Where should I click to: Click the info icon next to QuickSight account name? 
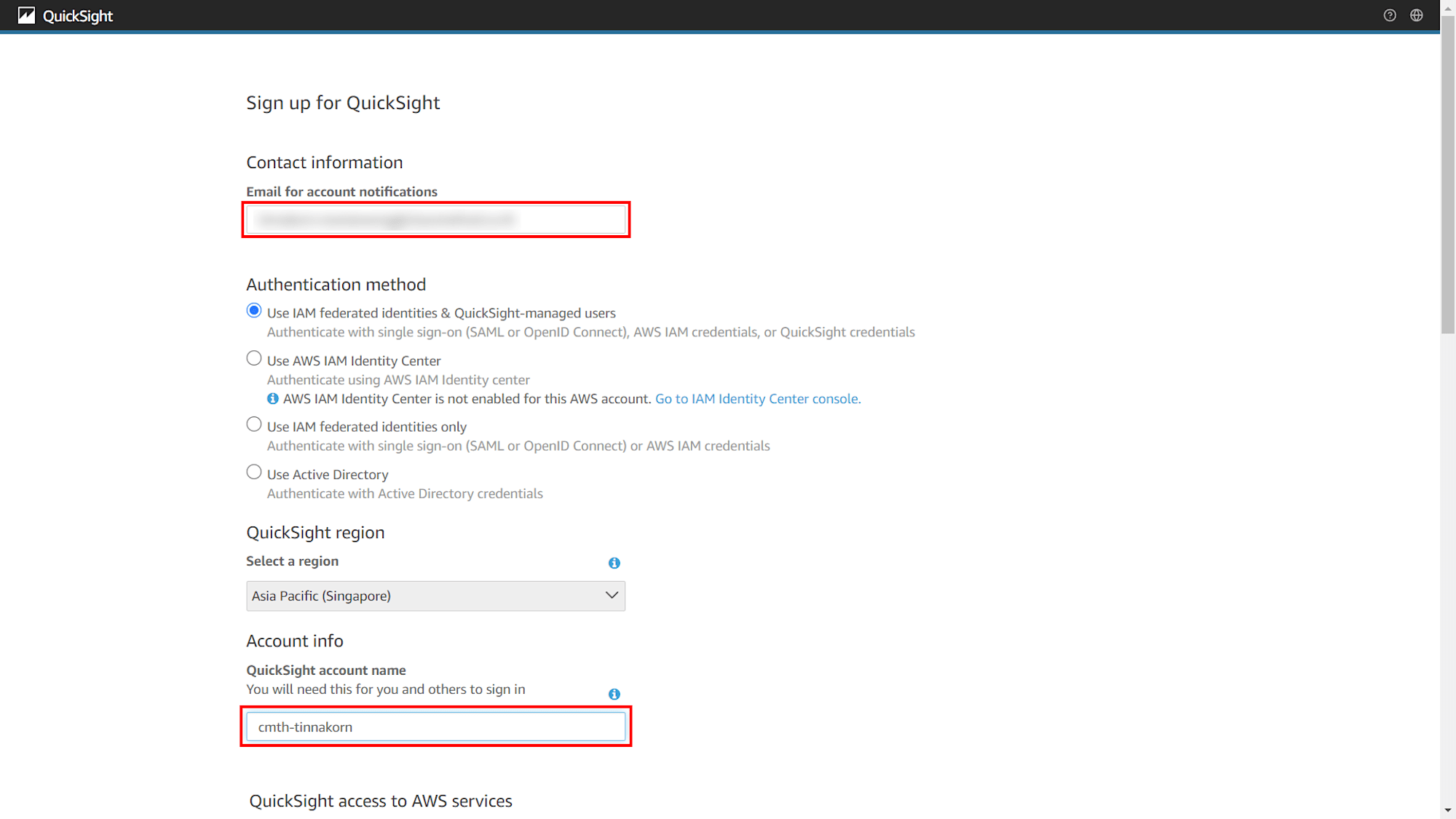click(x=614, y=694)
